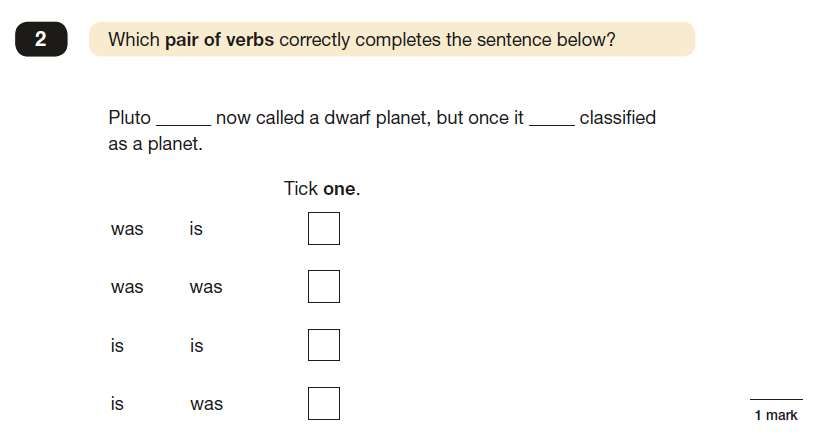
Task: Select the word 'was' in the last option row
Action: click(x=207, y=404)
